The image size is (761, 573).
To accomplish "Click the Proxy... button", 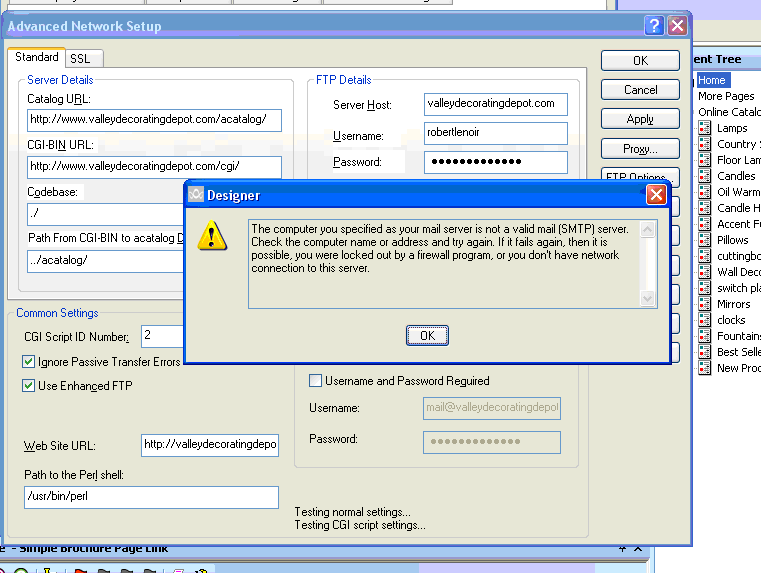I will tap(640, 149).
